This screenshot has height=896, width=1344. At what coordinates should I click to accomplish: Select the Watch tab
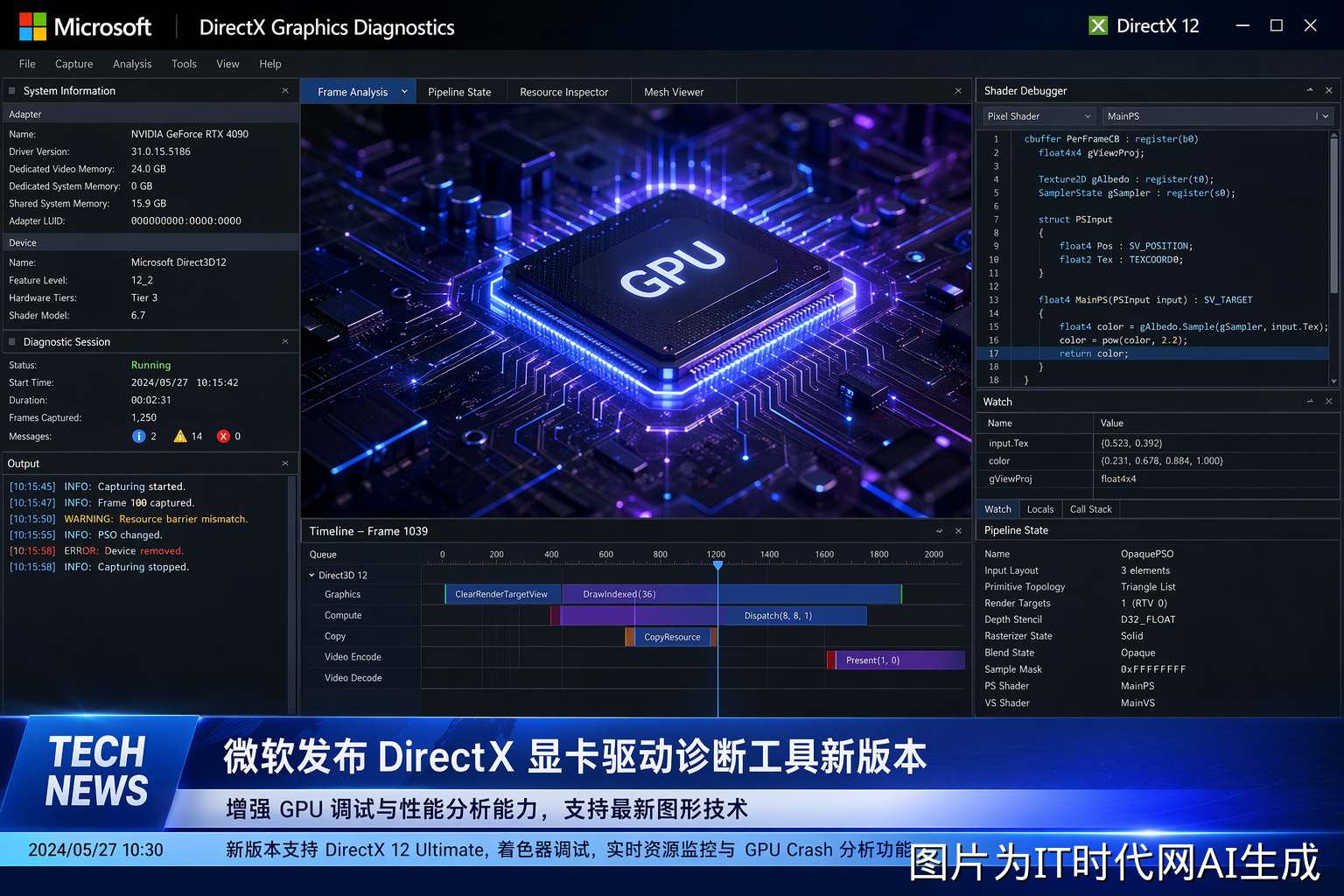[997, 509]
